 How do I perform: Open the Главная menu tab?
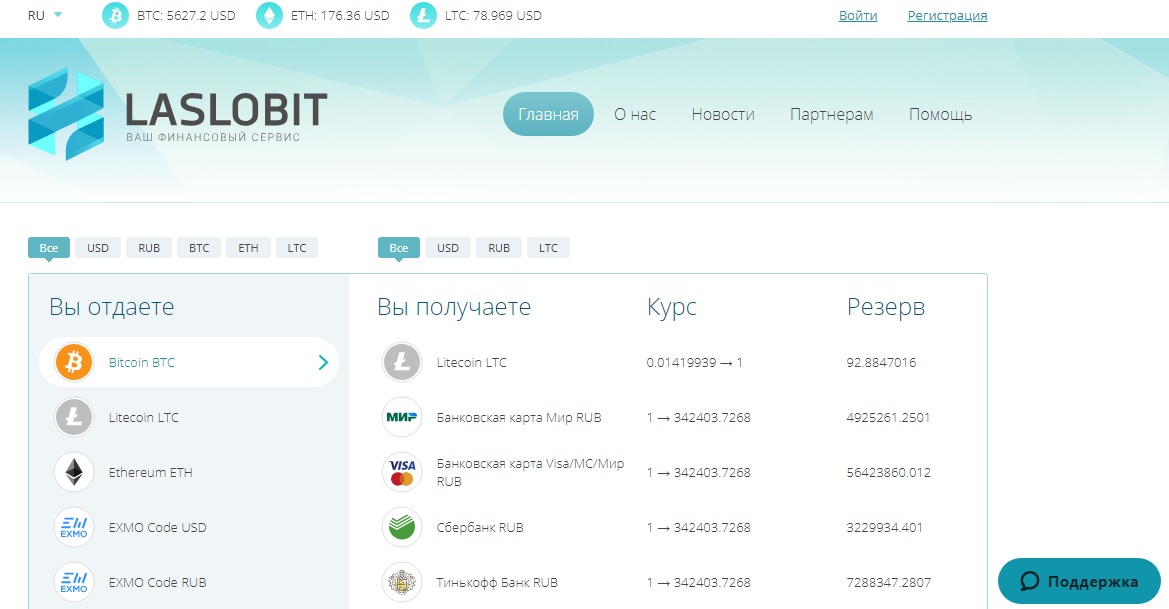tap(548, 114)
